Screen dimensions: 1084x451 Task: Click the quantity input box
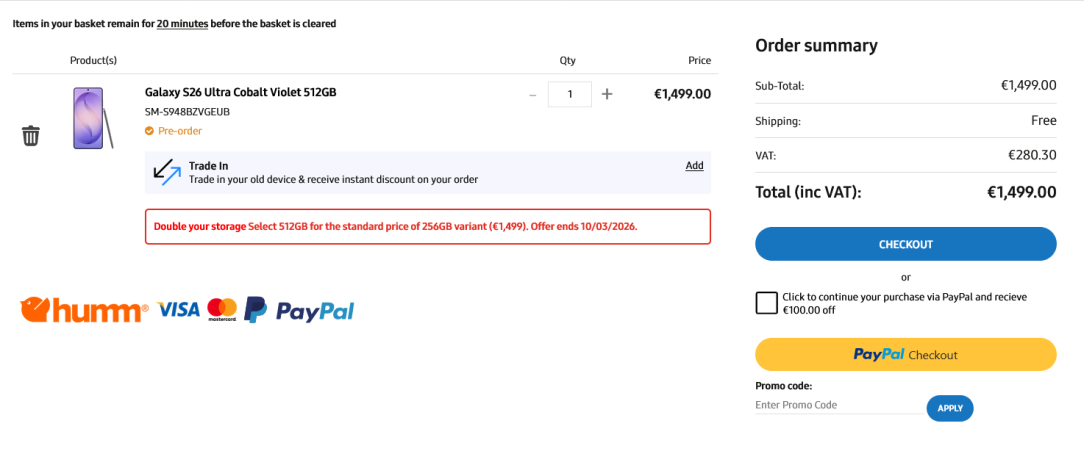tap(570, 94)
